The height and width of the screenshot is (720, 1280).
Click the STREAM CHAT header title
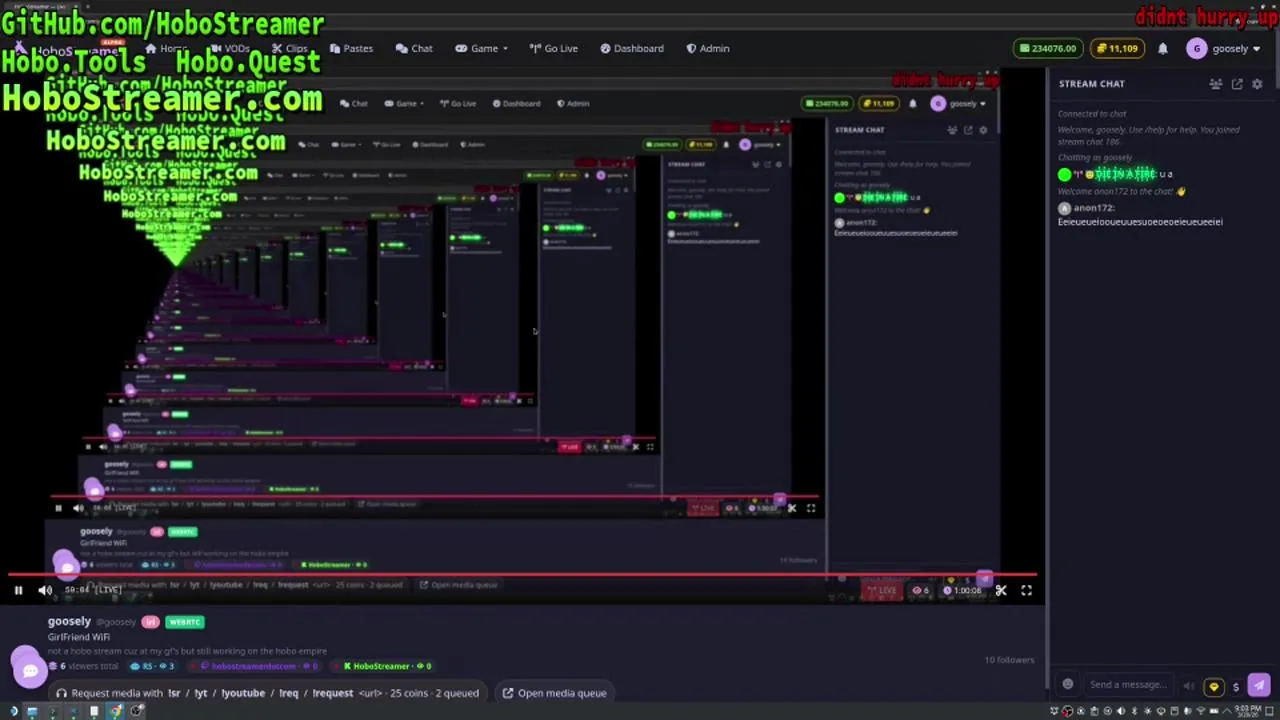1092,84
